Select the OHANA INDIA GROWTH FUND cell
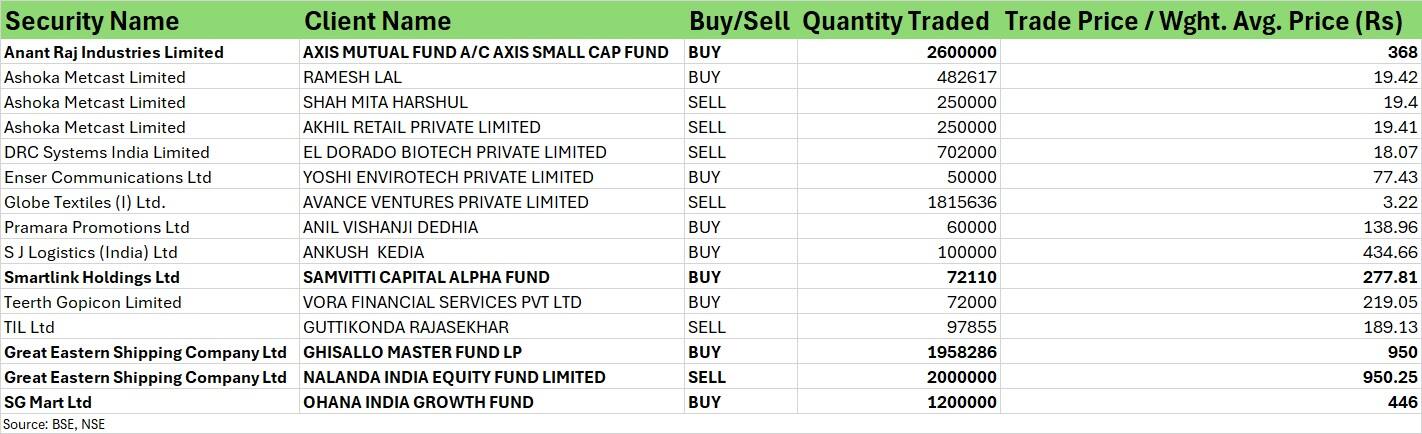The height and width of the screenshot is (434, 1422). 418,402
